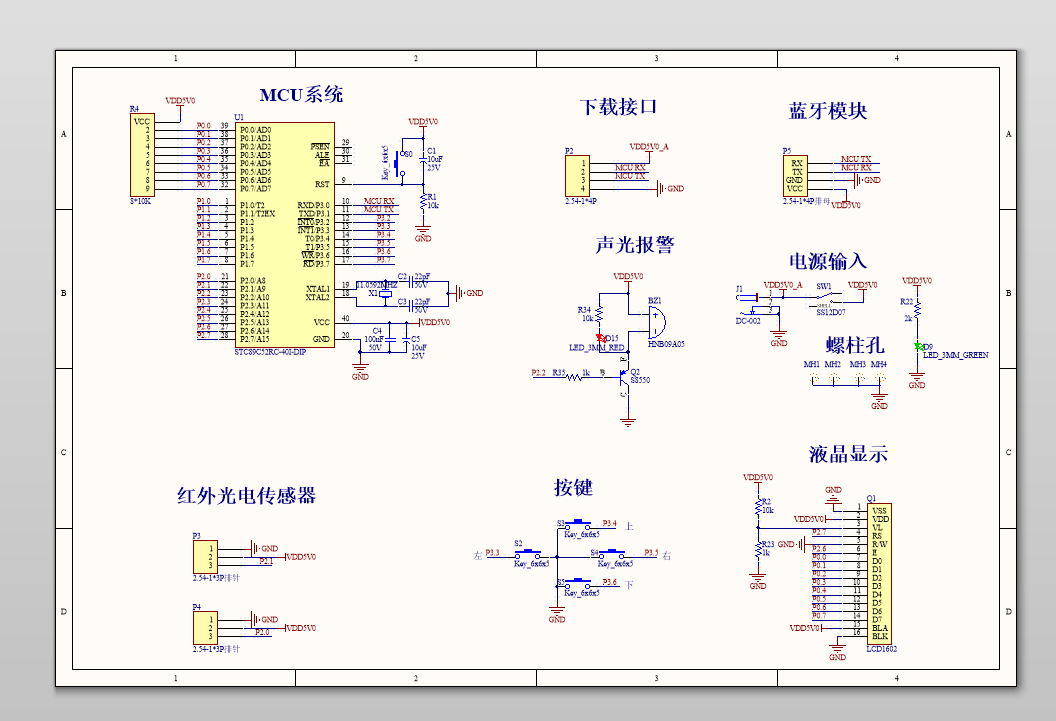Select the slide switch symbol SW1 SS12D07
1056x721 pixels.
826,297
